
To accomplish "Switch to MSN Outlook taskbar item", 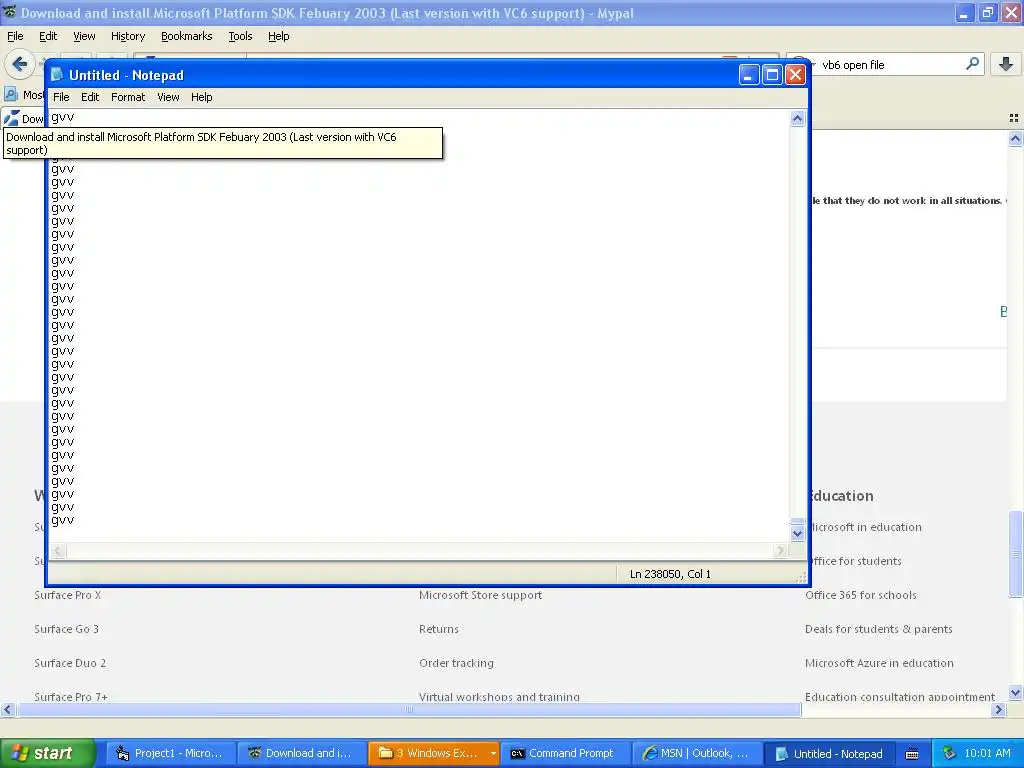I will (696, 753).
